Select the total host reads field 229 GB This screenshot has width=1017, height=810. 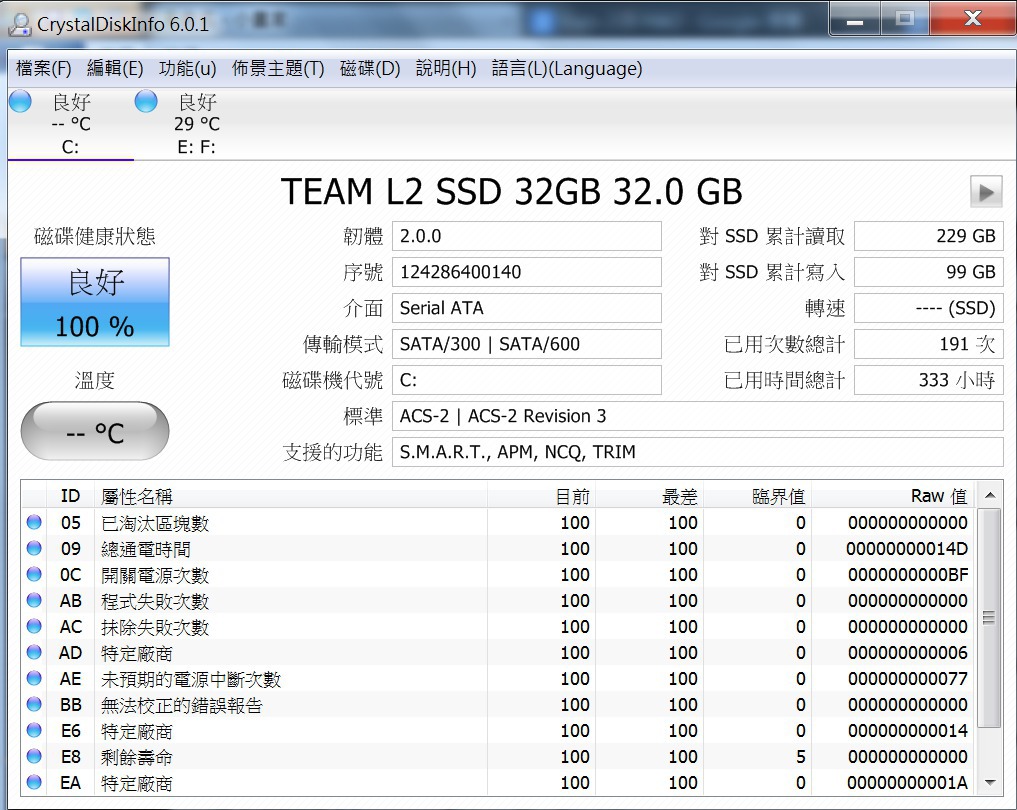[929, 236]
